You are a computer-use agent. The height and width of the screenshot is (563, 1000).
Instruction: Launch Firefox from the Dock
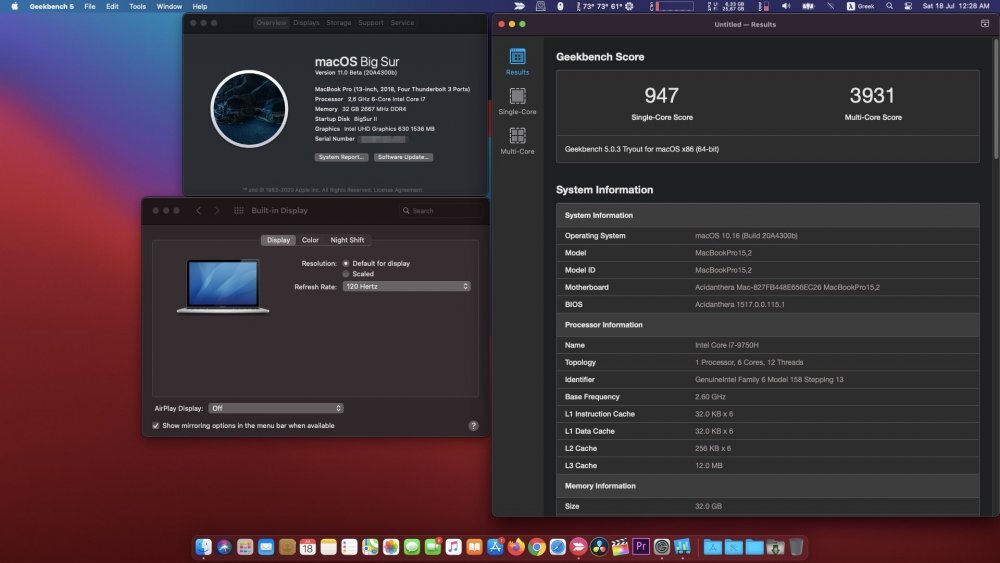[516, 547]
